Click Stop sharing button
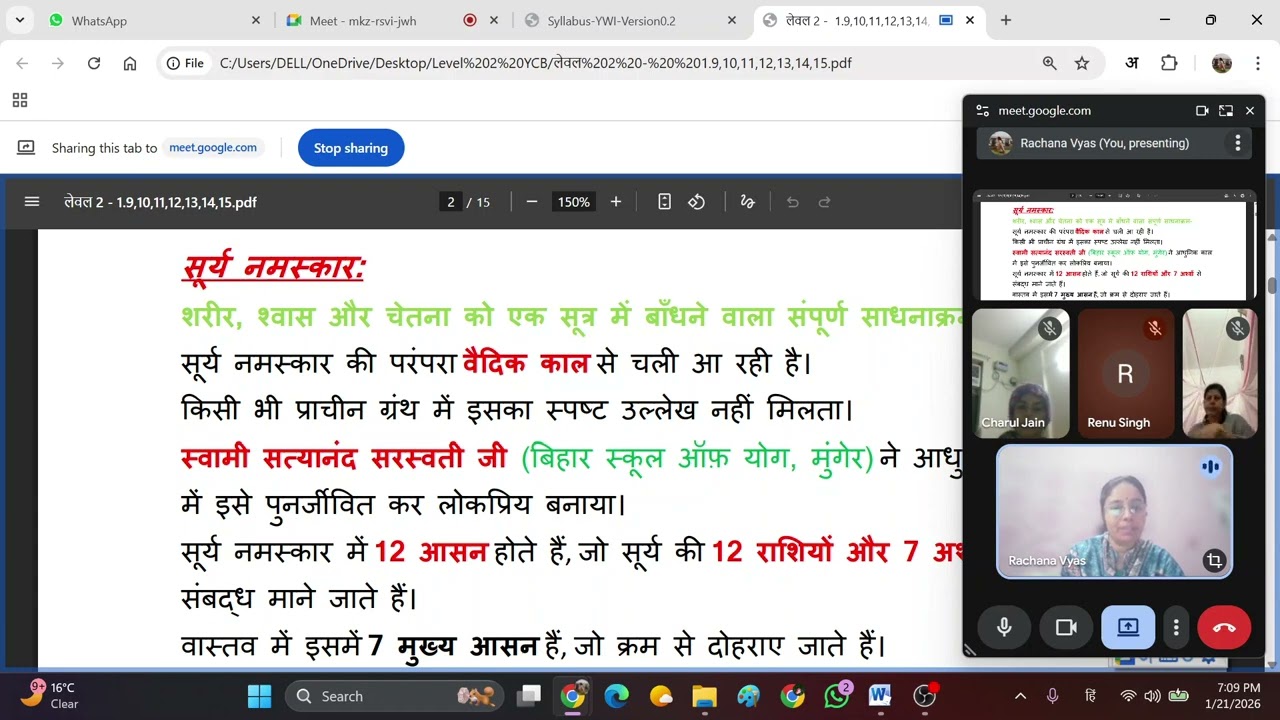 pyautogui.click(x=351, y=148)
